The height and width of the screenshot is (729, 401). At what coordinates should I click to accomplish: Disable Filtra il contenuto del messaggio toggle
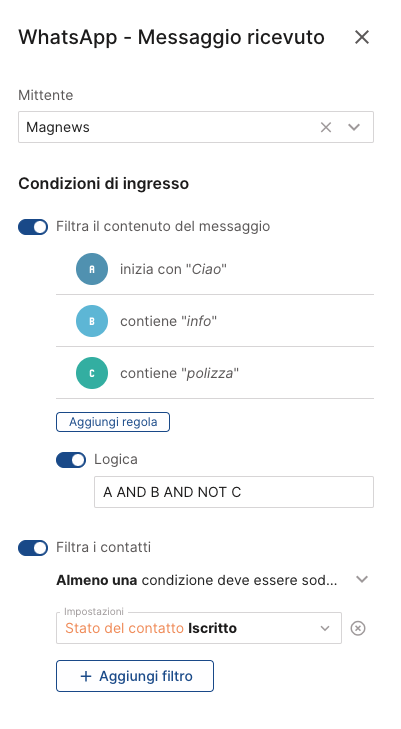(33, 227)
